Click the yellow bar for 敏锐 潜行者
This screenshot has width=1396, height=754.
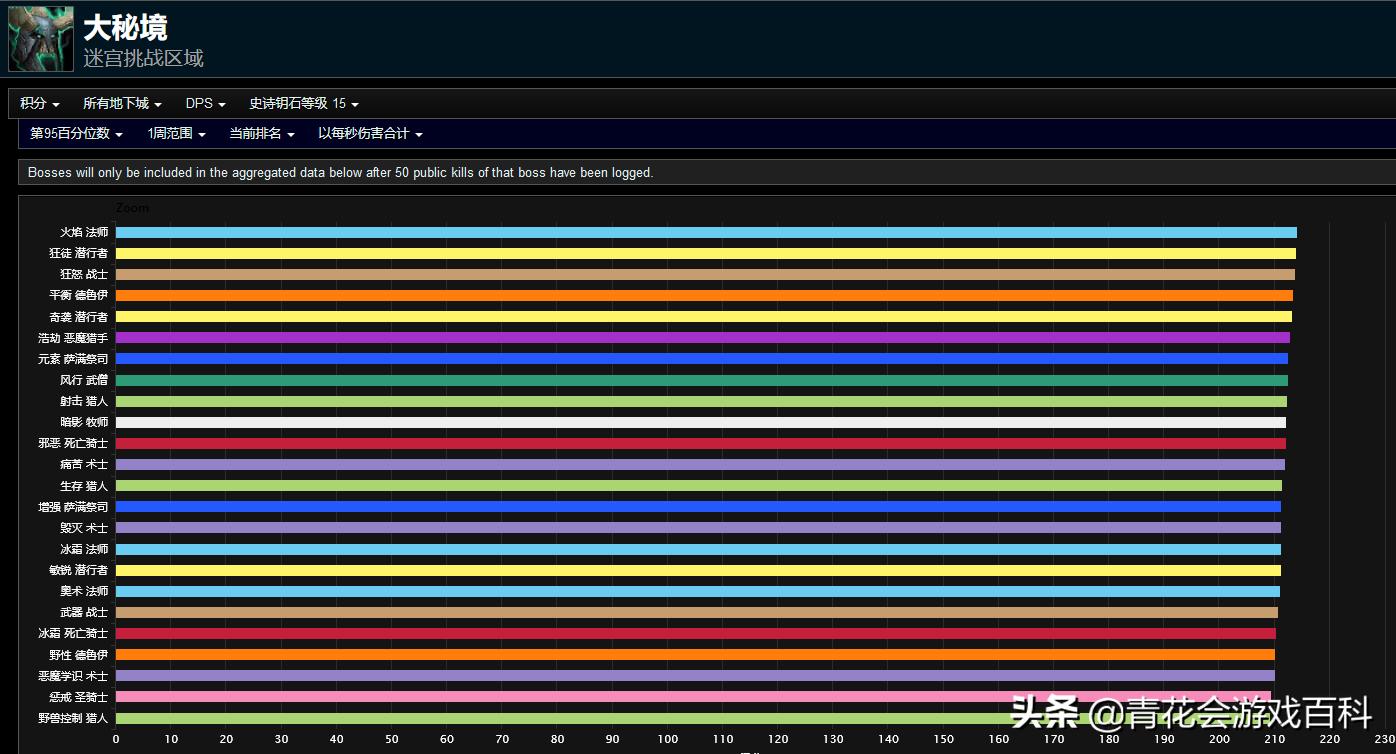coord(698,570)
